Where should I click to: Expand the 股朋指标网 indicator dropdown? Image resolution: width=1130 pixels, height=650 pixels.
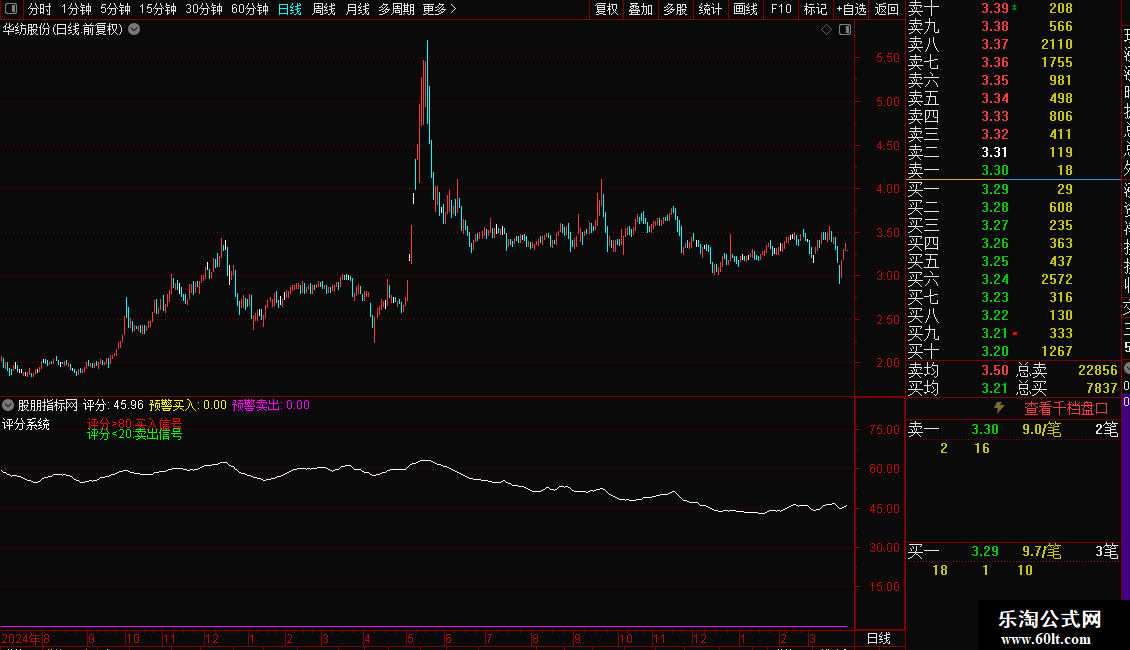click(x=8, y=405)
